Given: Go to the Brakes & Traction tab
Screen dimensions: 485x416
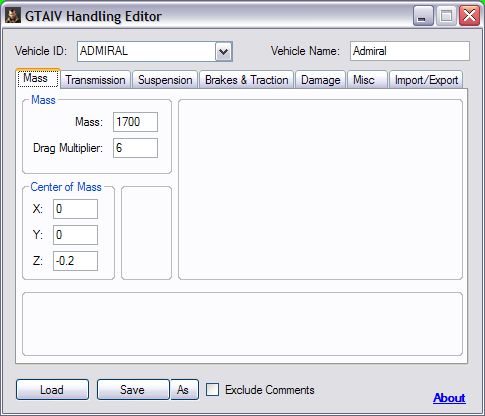Looking at the screenshot, I should pyautogui.click(x=246, y=80).
